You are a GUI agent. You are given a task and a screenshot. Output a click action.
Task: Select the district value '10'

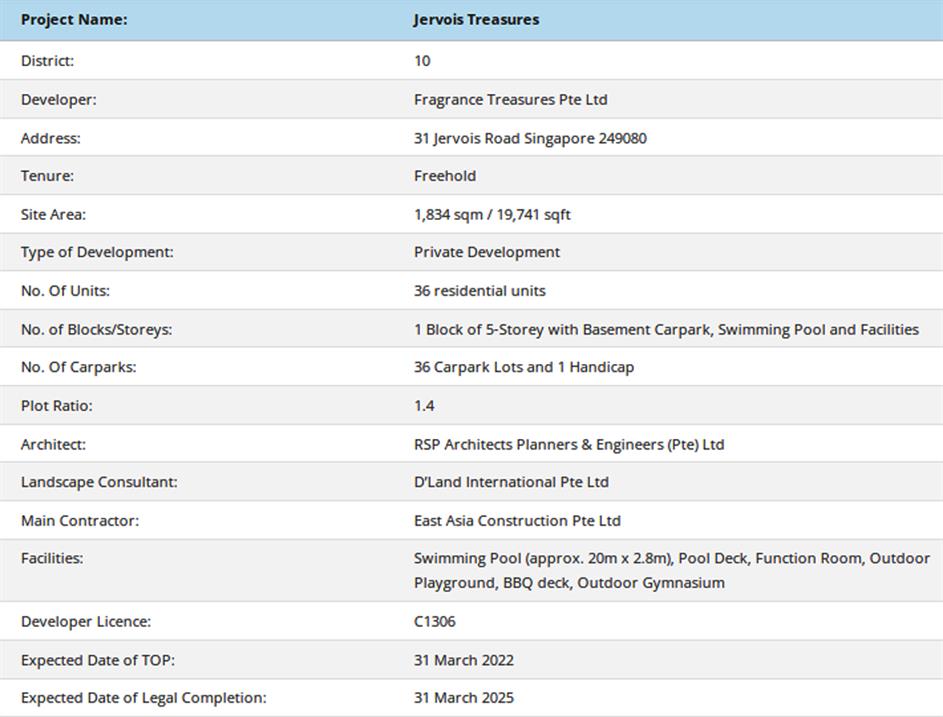tap(422, 61)
